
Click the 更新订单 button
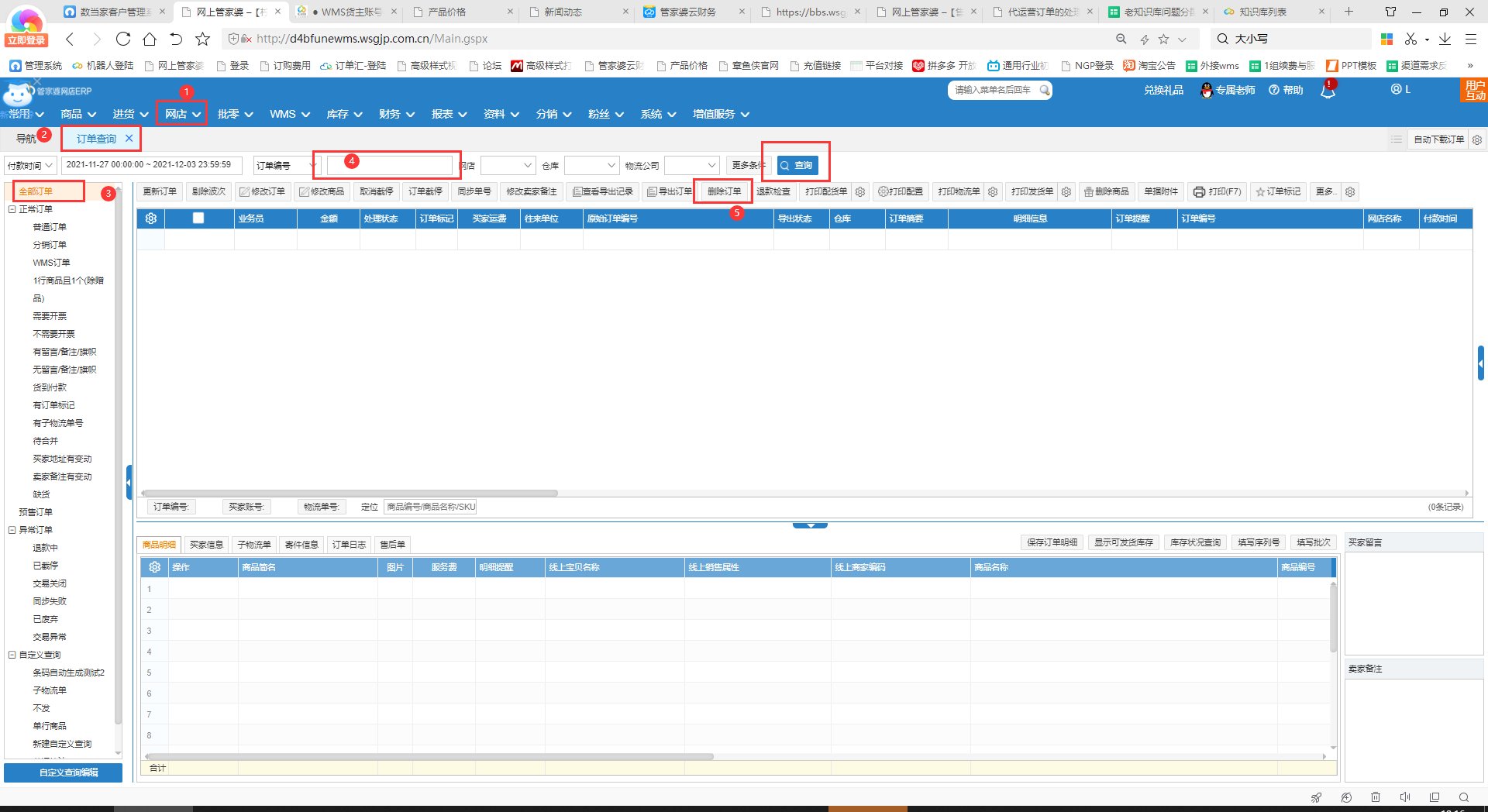[x=160, y=191]
